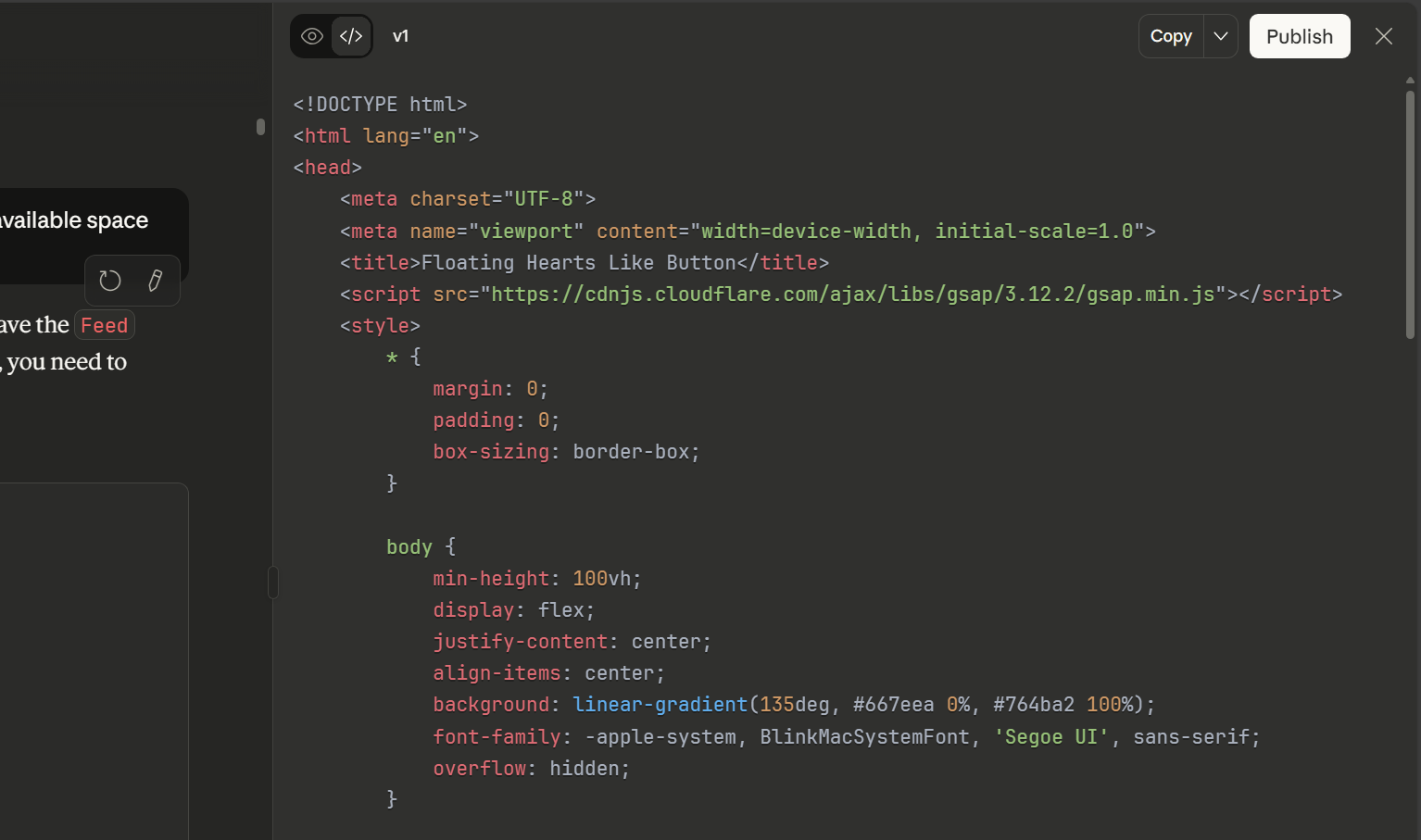Viewport: 1421px width, 840px height.
Task: Close the code panel with X icon
Action: click(1383, 36)
